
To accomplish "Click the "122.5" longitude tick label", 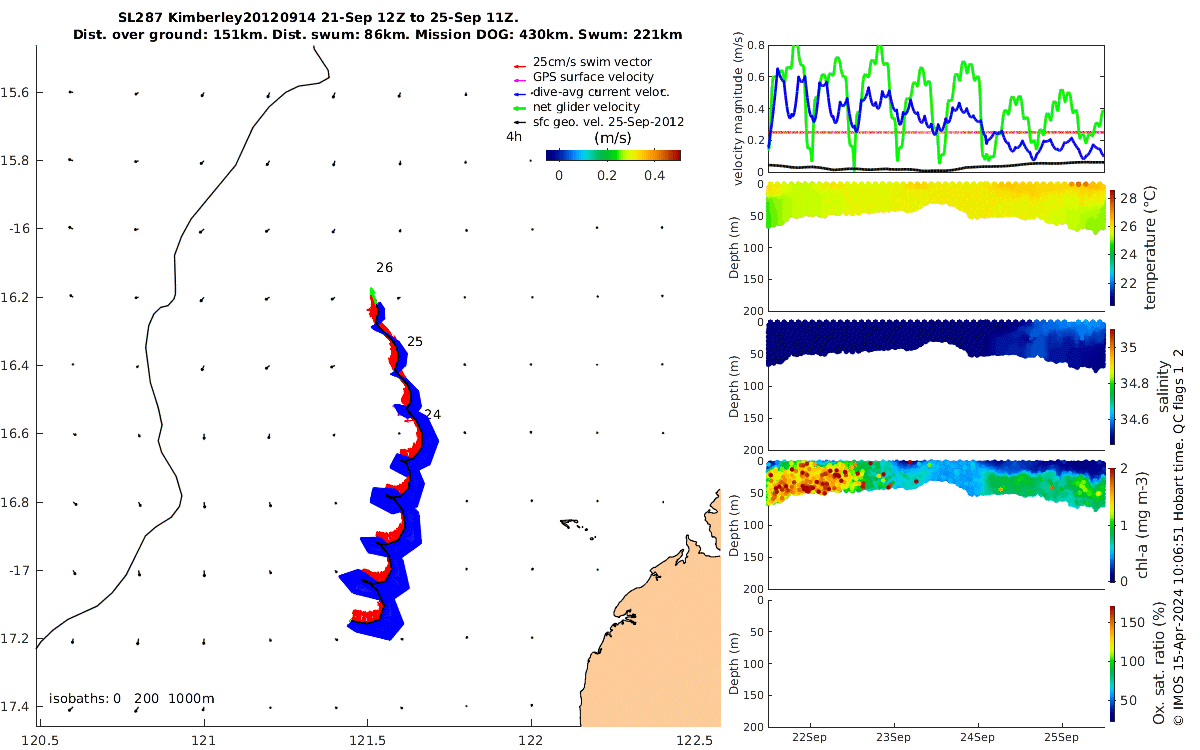I will pyautogui.click(x=696, y=740).
